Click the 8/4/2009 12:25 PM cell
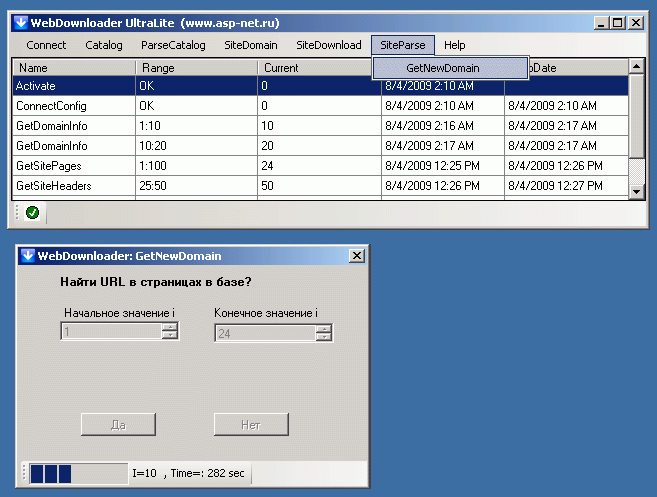Screen dimensions: 657x497 tap(442, 166)
